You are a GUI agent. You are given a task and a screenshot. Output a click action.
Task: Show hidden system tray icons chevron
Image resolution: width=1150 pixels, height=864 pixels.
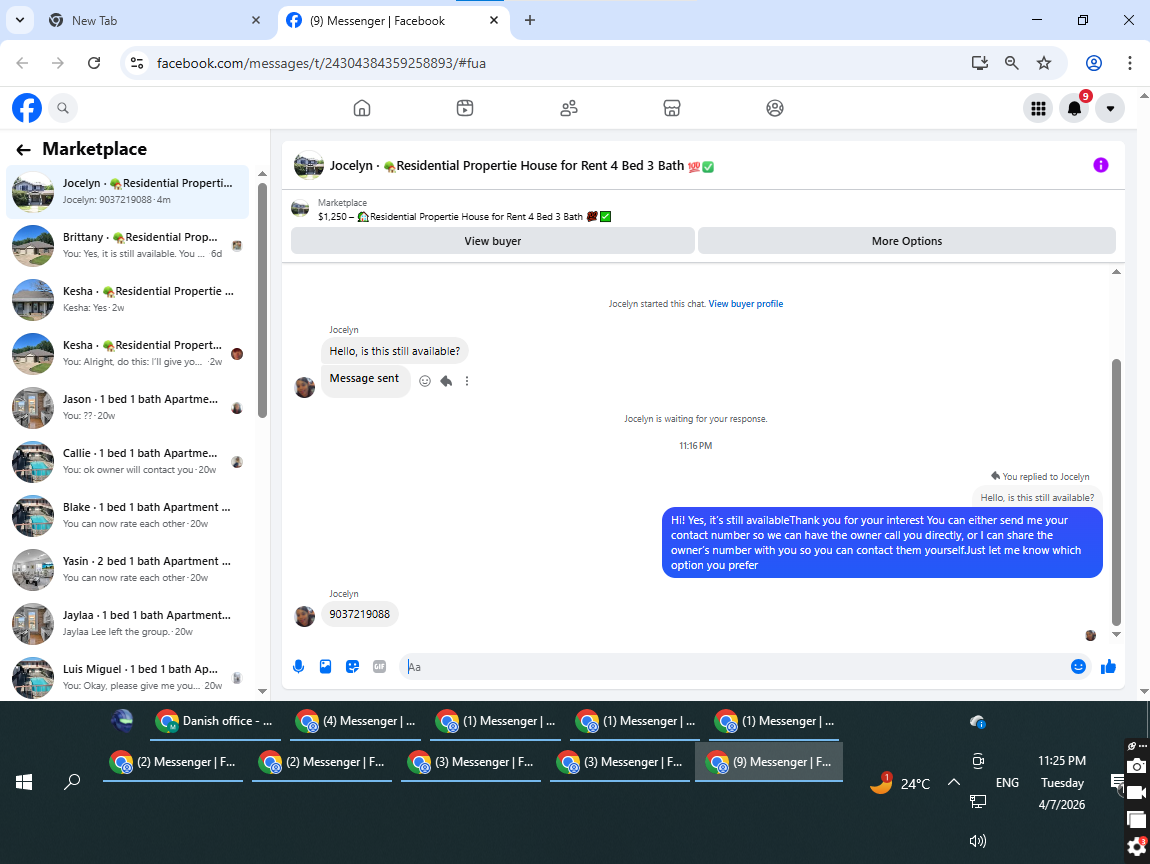pos(953,782)
